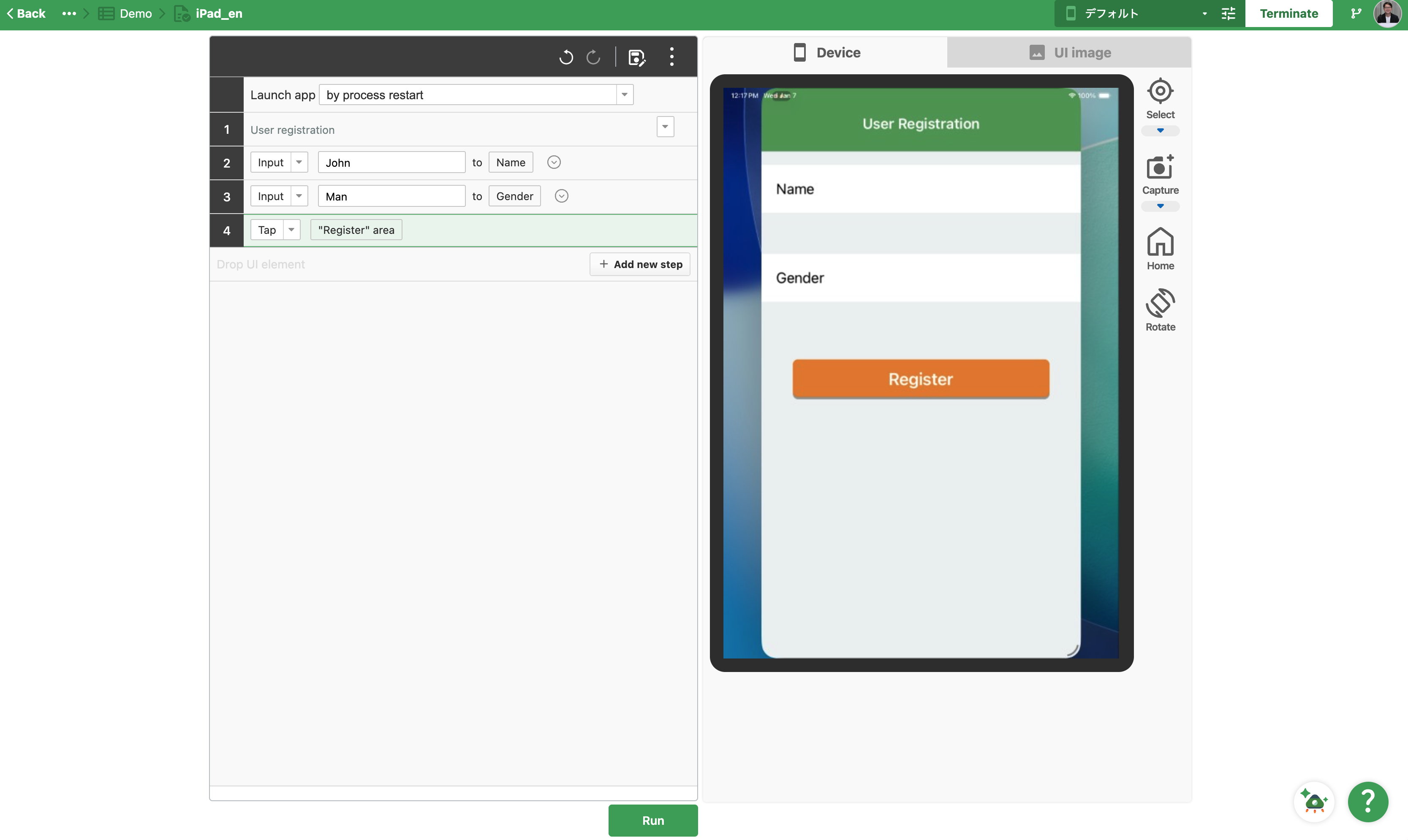Click the 'John' input field in step 2
This screenshot has height=840, width=1408.
(x=391, y=162)
